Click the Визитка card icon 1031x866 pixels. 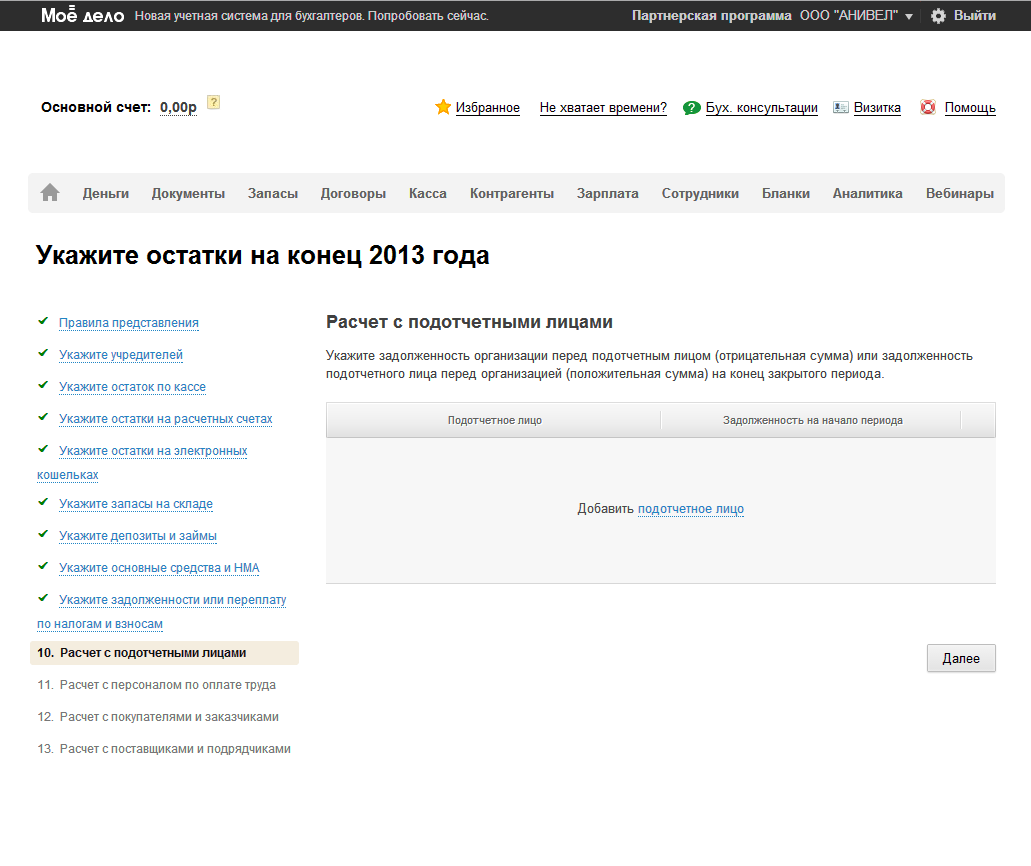pos(841,107)
